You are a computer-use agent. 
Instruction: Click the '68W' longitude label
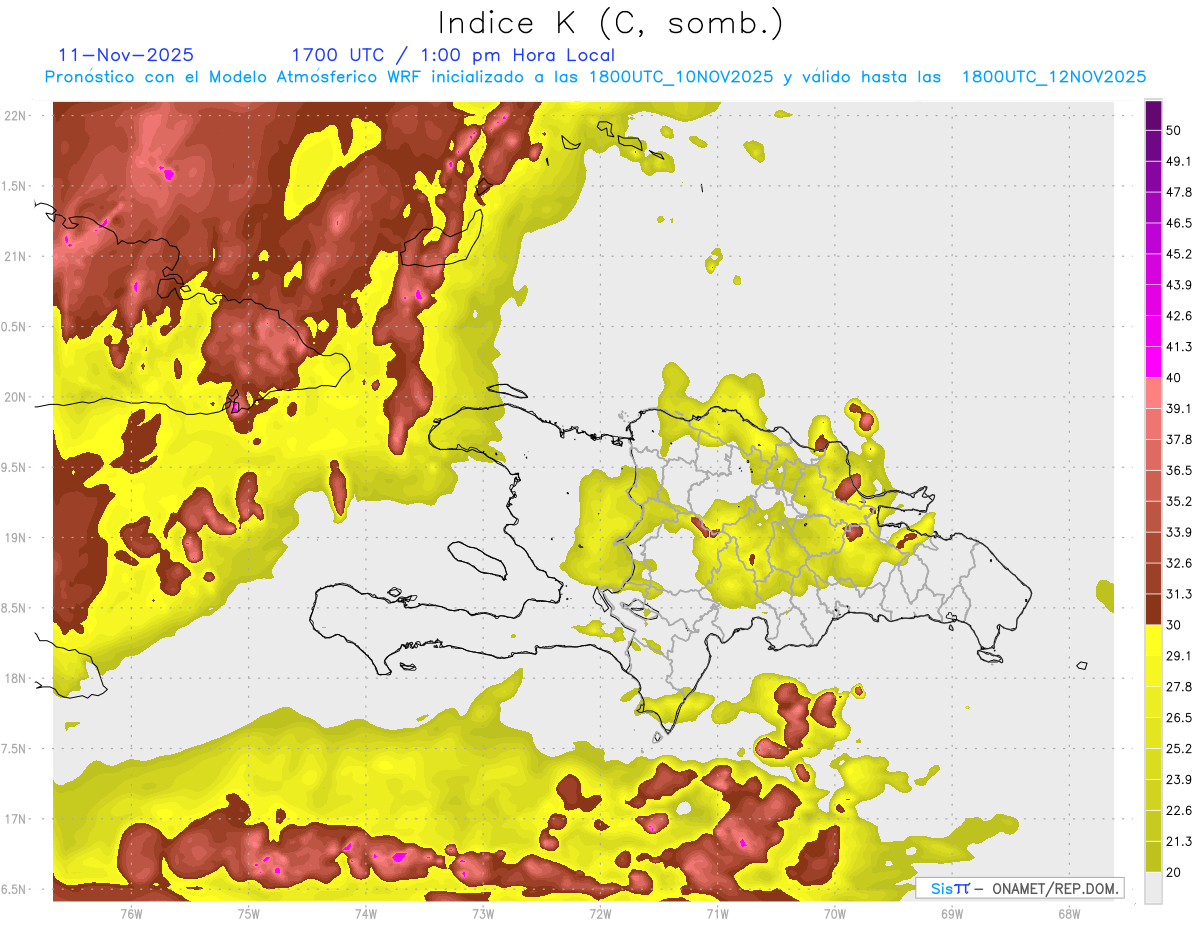(1069, 913)
